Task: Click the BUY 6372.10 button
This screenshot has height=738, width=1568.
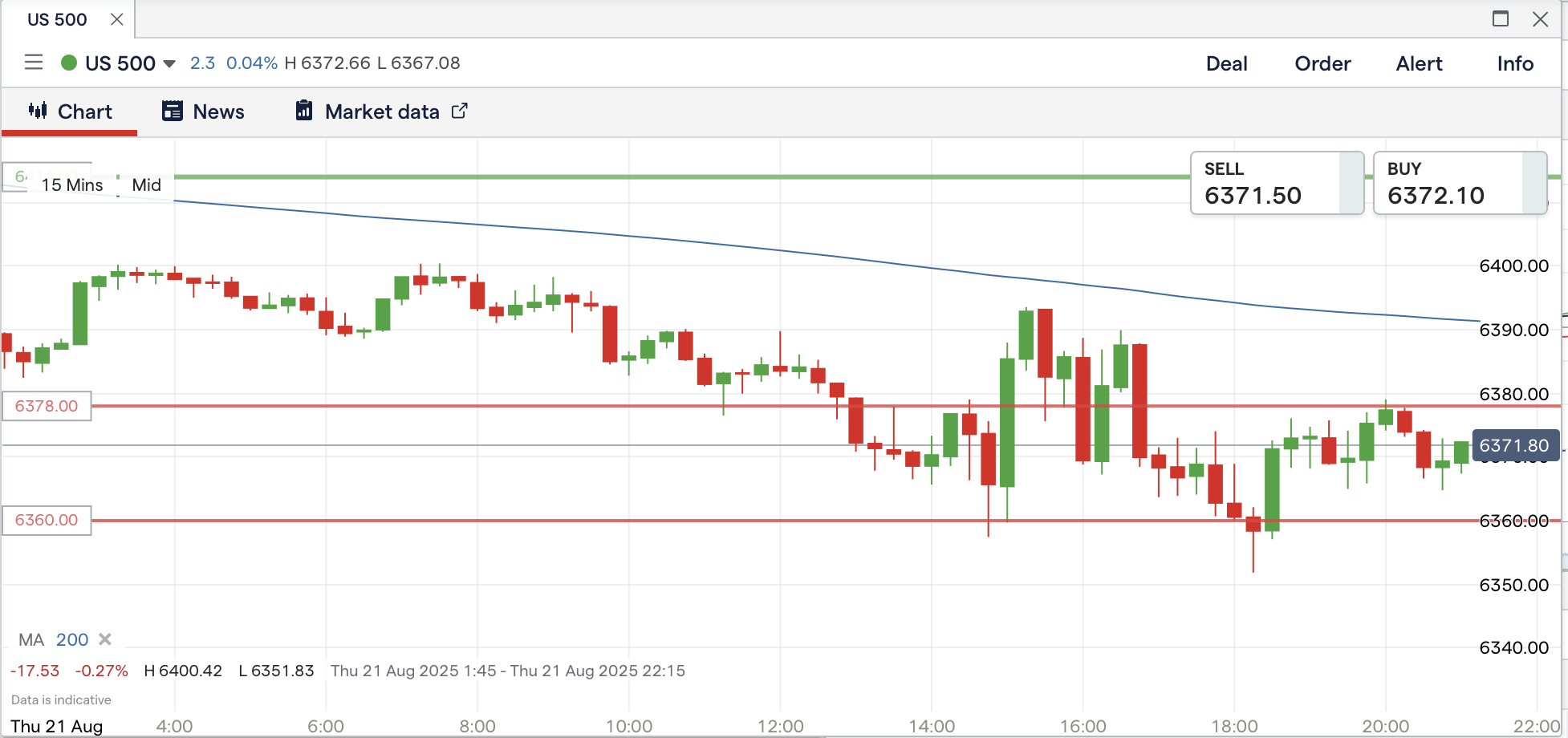Action: tap(1459, 184)
